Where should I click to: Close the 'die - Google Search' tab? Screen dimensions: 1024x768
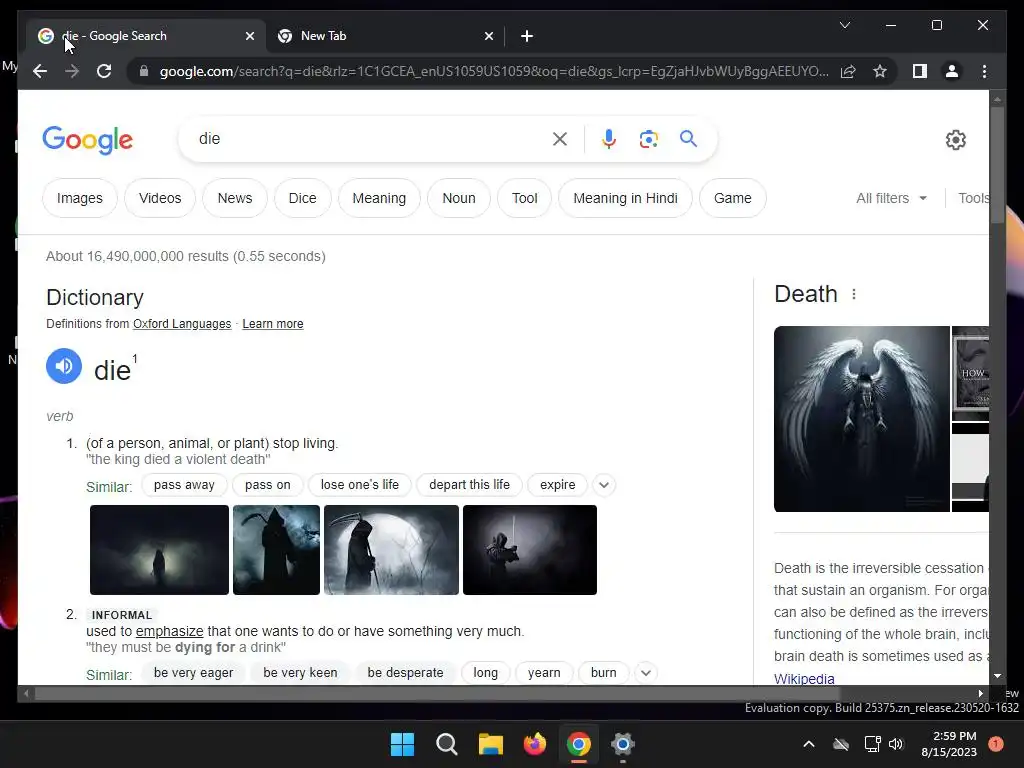point(249,36)
